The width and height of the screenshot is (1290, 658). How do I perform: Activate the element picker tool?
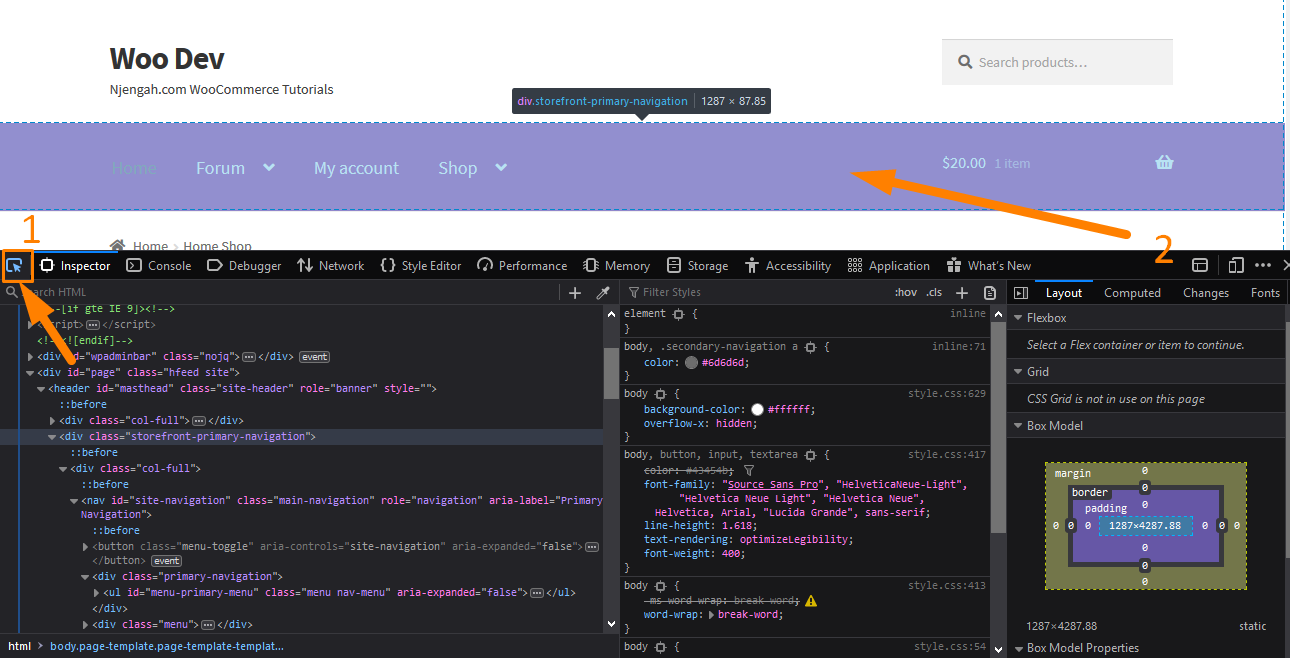click(x=15, y=266)
